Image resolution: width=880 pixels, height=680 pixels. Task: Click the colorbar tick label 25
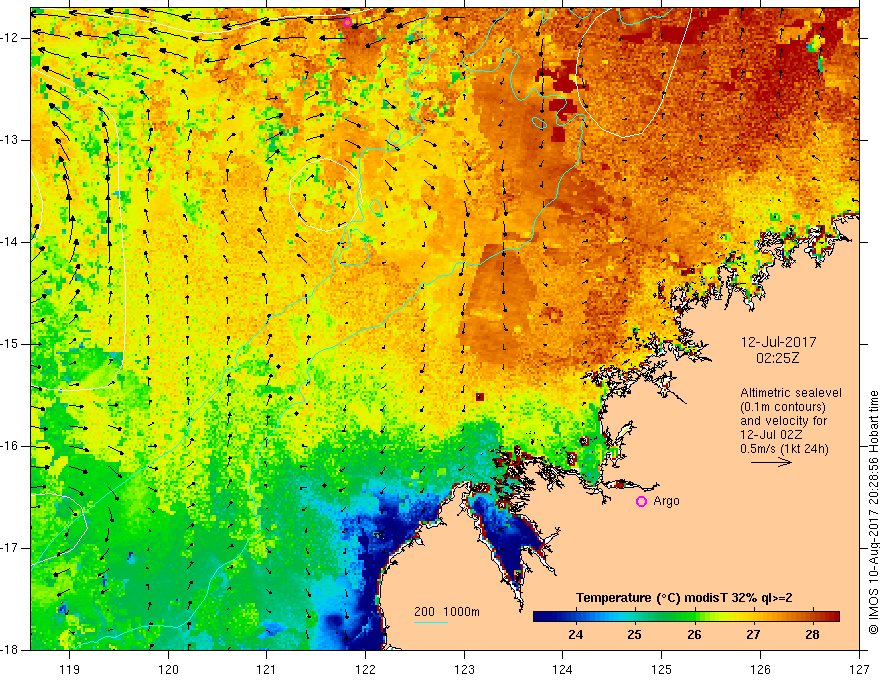pos(635,635)
